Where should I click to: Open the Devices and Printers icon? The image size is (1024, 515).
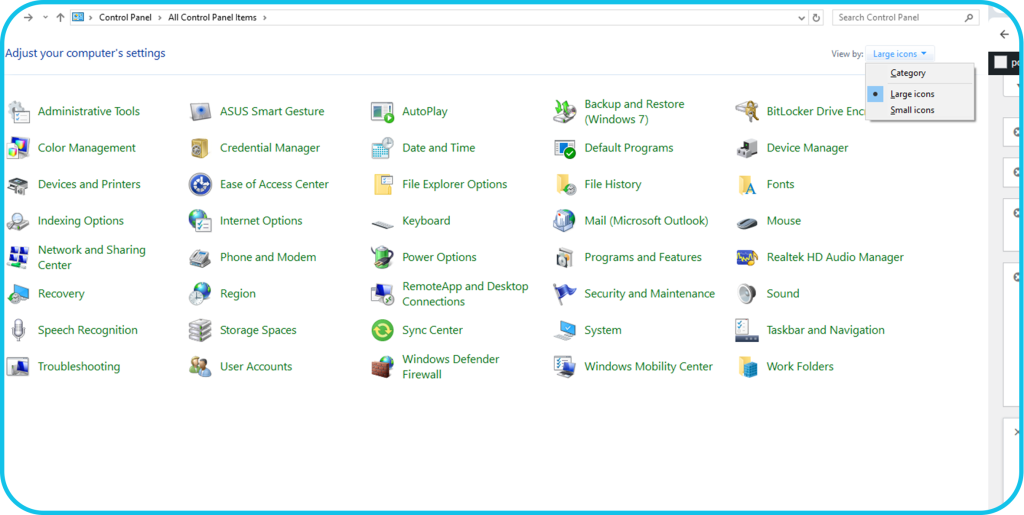click(x=18, y=185)
